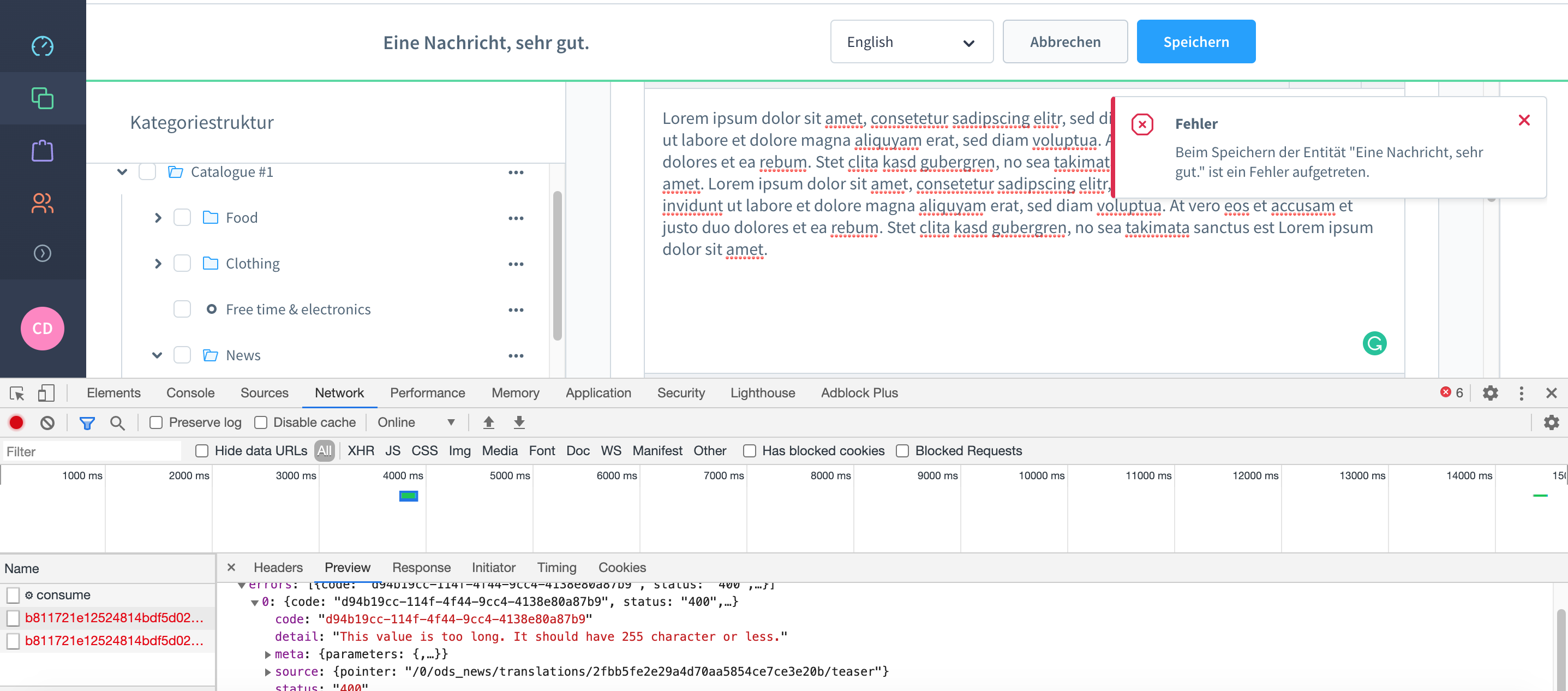This screenshot has width=1568, height=691.
Task: Clear the network log with the clear icon
Action: click(47, 422)
